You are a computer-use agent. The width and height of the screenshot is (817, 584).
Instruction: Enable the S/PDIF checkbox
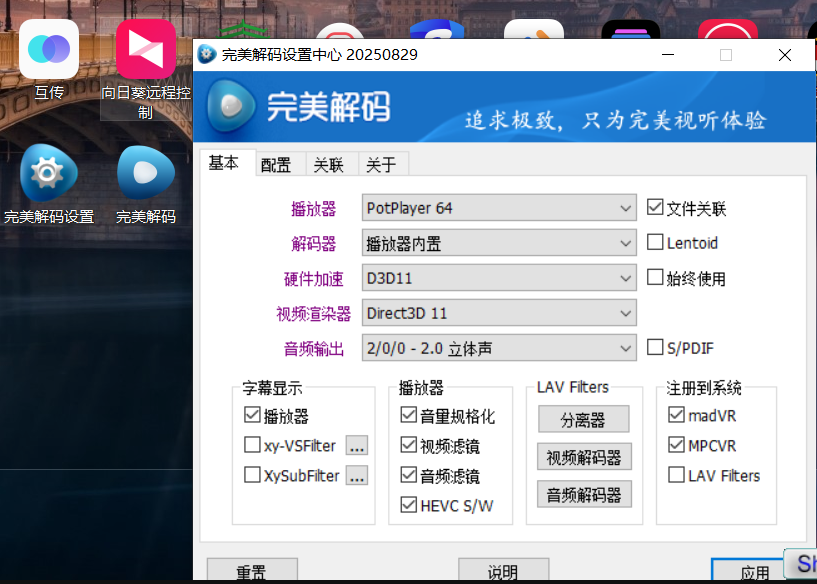tap(655, 347)
